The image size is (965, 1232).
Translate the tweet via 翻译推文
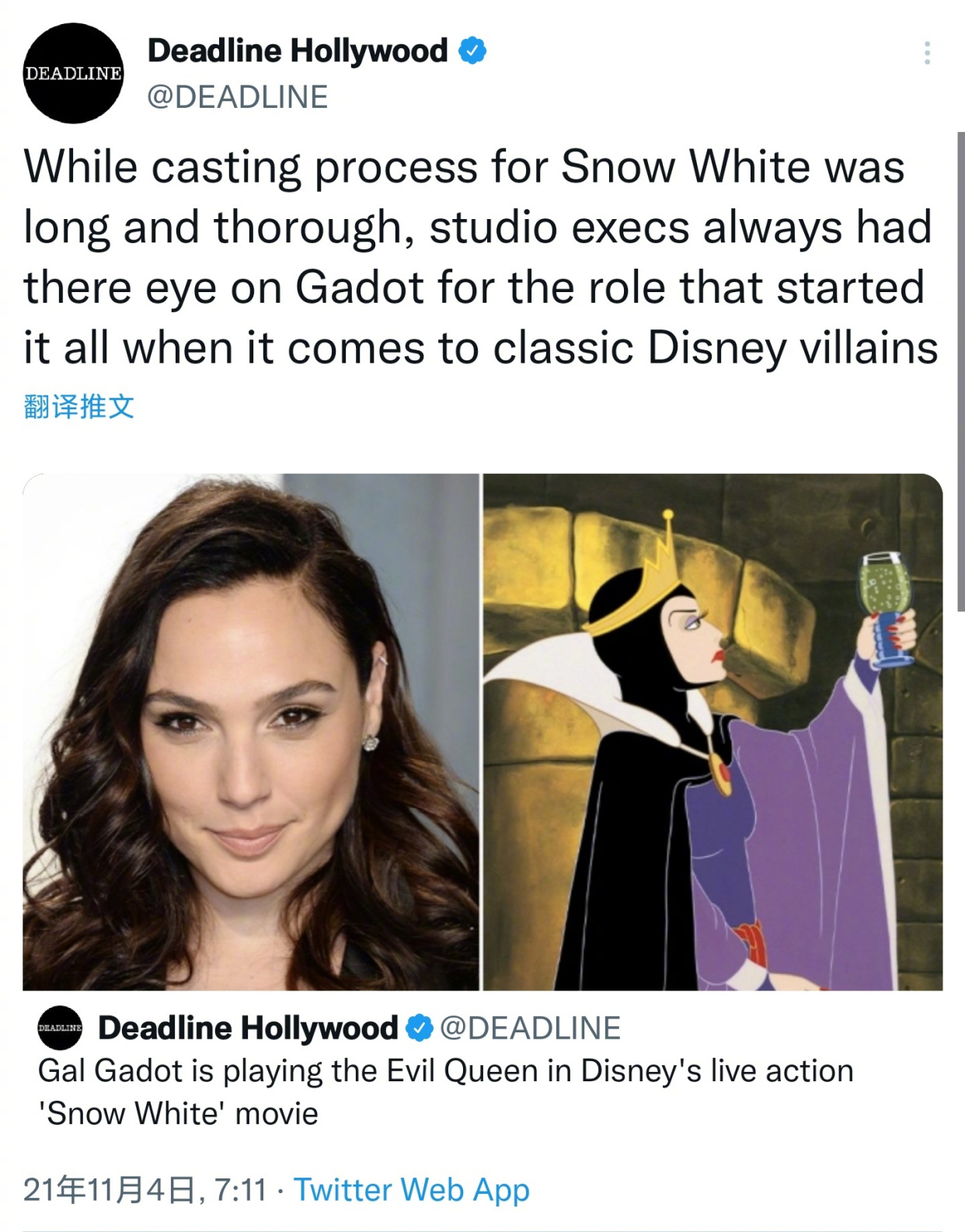point(79,406)
